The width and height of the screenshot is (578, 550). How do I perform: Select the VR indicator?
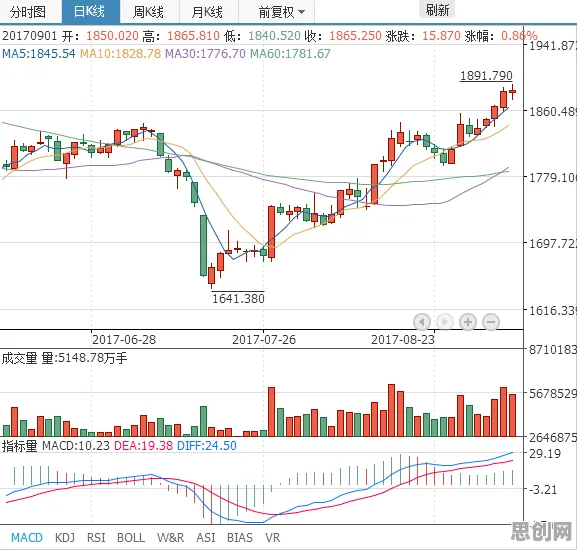tap(272, 537)
